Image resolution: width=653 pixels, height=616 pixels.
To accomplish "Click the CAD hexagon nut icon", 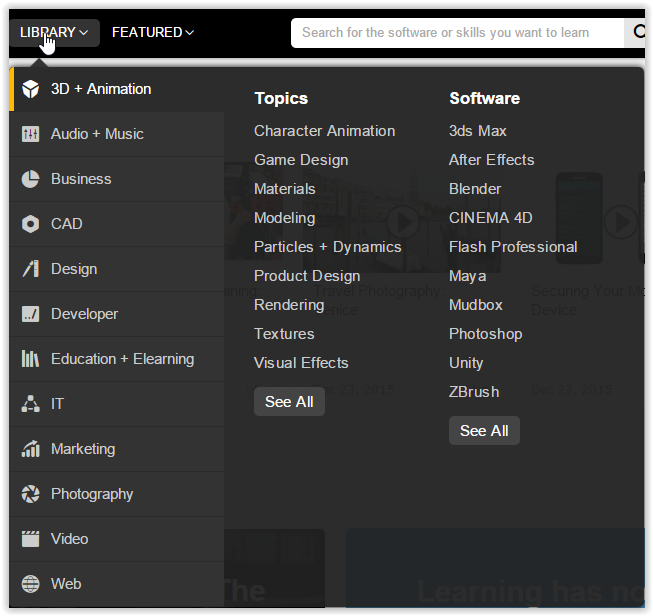I will [x=30, y=224].
